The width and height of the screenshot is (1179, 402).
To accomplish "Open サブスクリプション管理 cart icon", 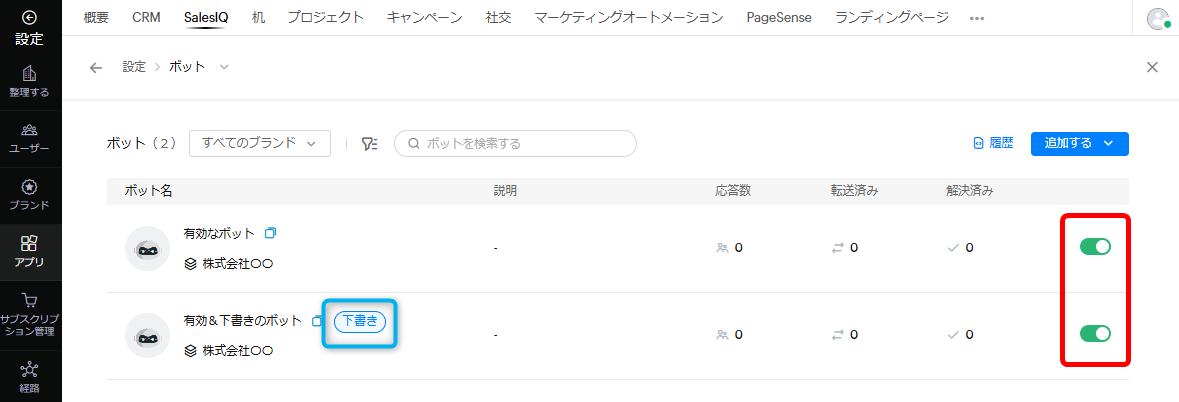I will 30,301.
